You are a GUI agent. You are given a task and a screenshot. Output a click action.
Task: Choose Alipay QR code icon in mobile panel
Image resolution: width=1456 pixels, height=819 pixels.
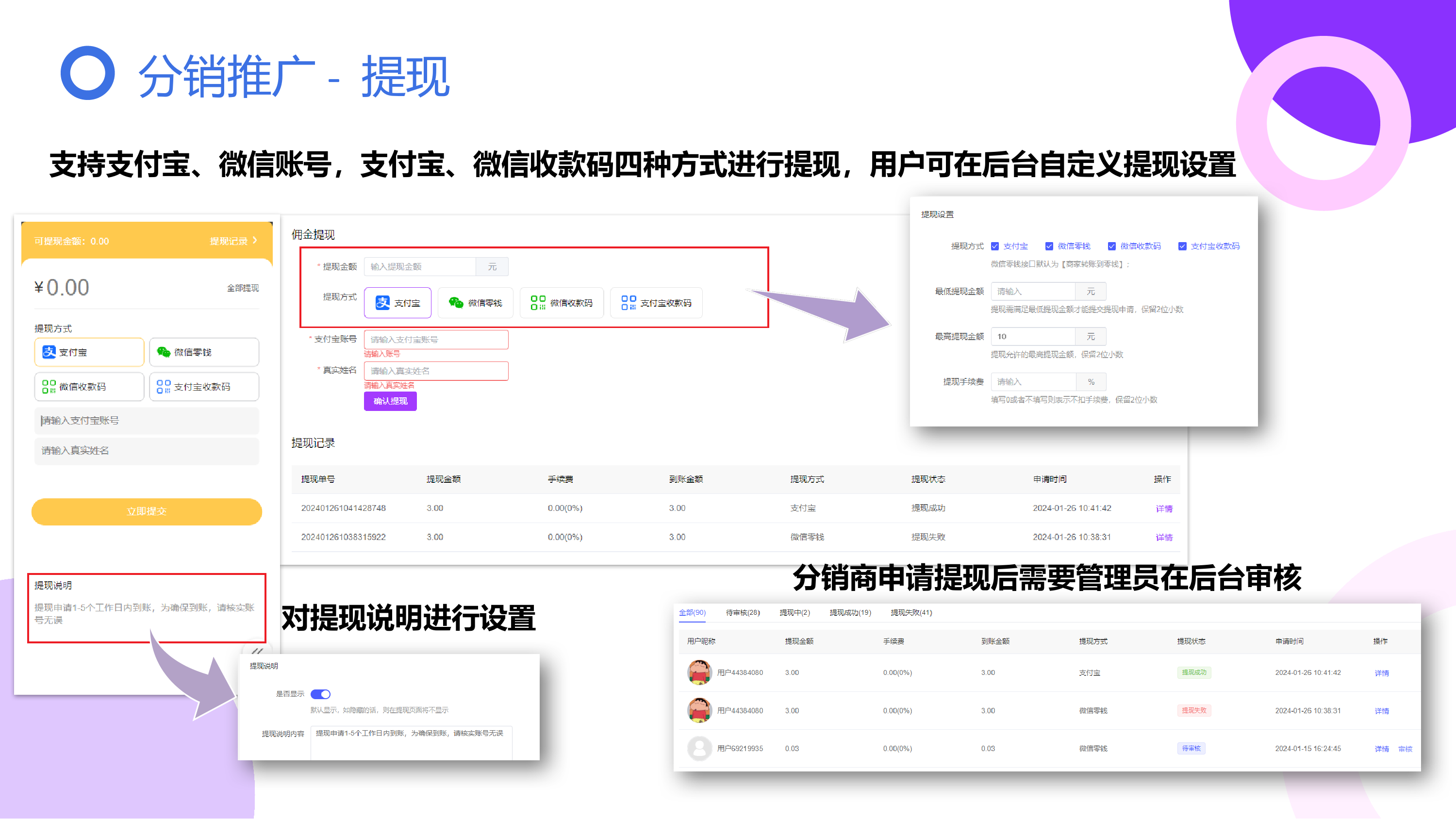[x=164, y=387]
